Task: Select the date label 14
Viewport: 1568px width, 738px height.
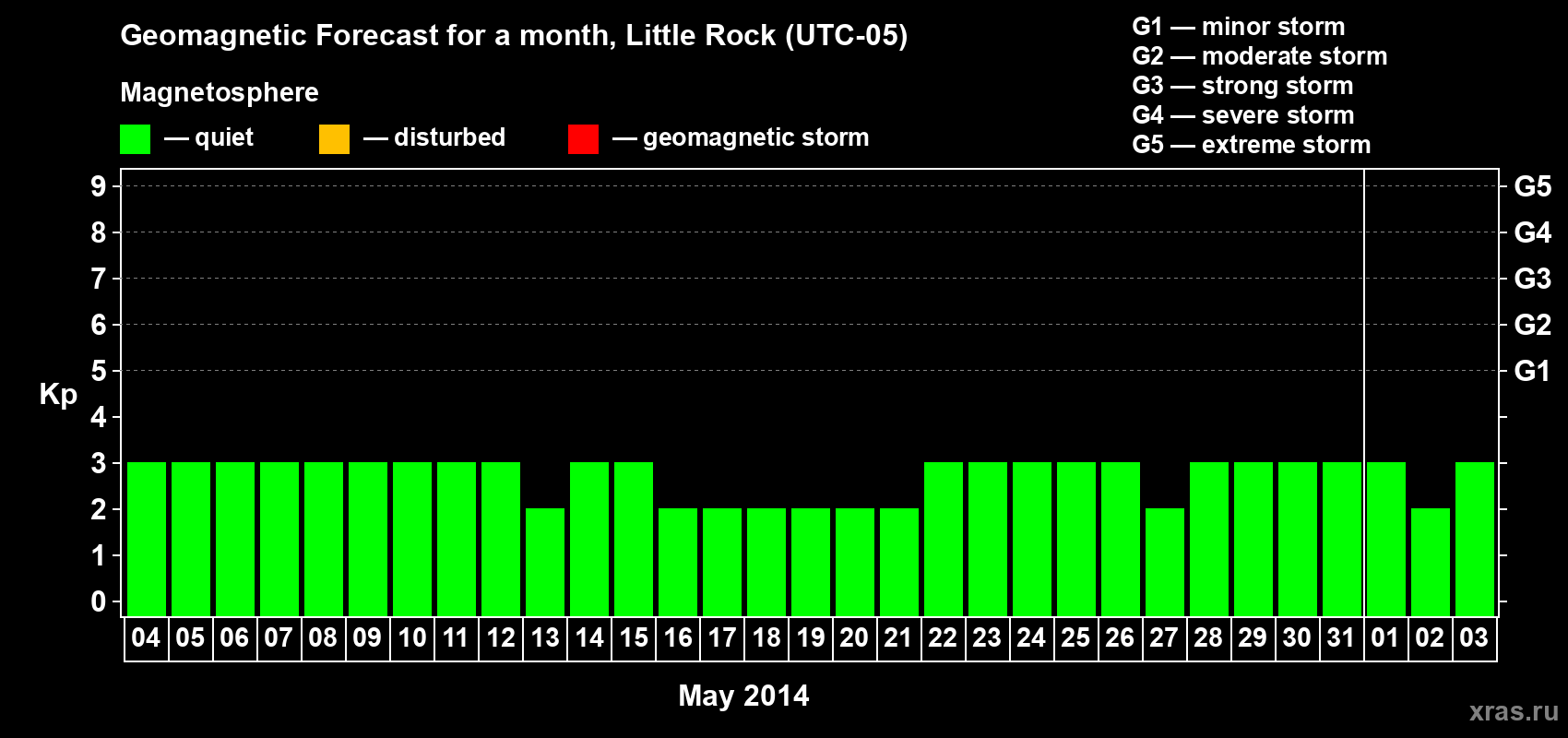Action: click(588, 637)
